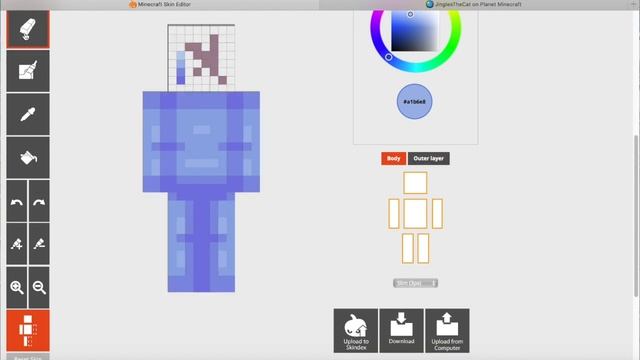Select the Paint Bucket fill tool
Image resolution: width=640 pixels, height=360 pixels.
pyautogui.click(x=28, y=158)
